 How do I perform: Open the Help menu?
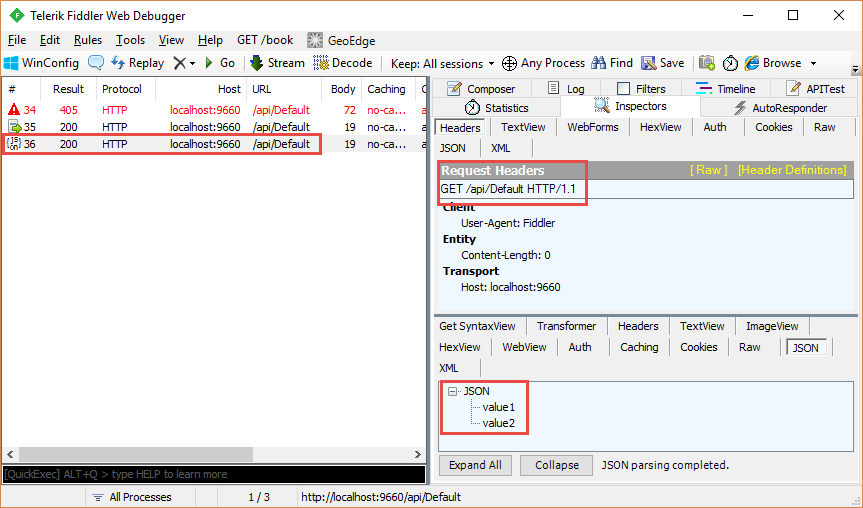[210, 40]
